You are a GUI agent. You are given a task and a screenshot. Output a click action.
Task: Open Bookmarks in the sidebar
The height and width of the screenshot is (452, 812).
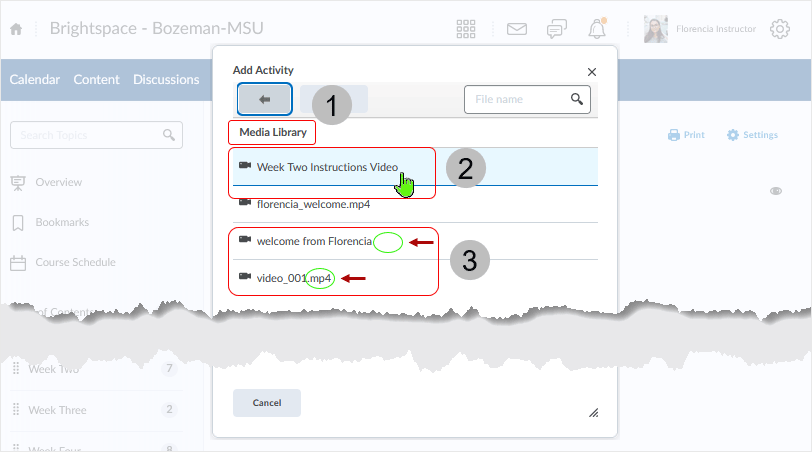click(62, 222)
